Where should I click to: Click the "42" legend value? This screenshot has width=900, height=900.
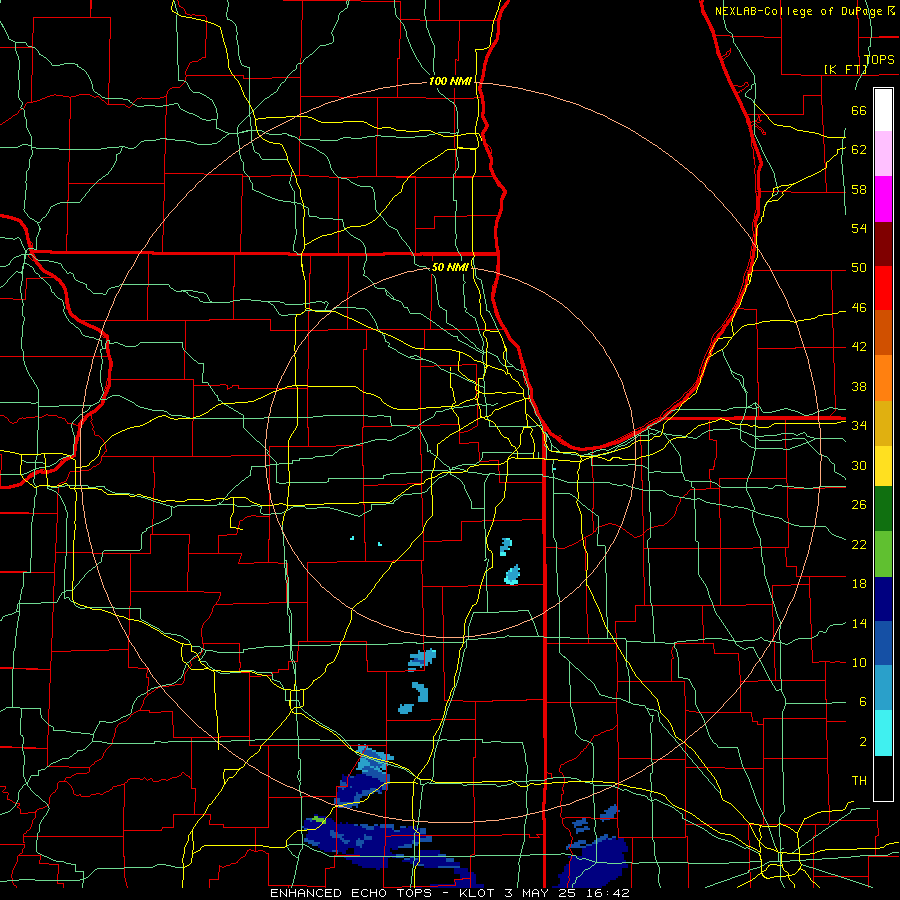point(859,347)
